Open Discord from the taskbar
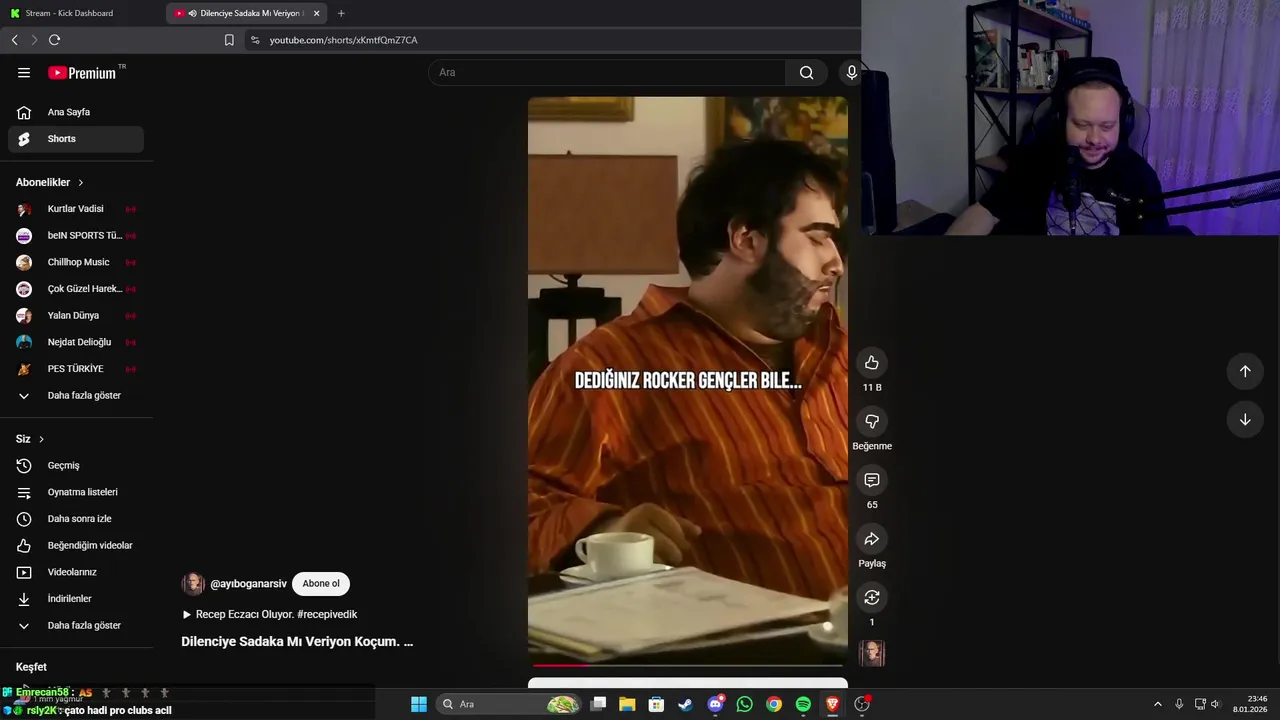1280x720 pixels. coord(715,704)
